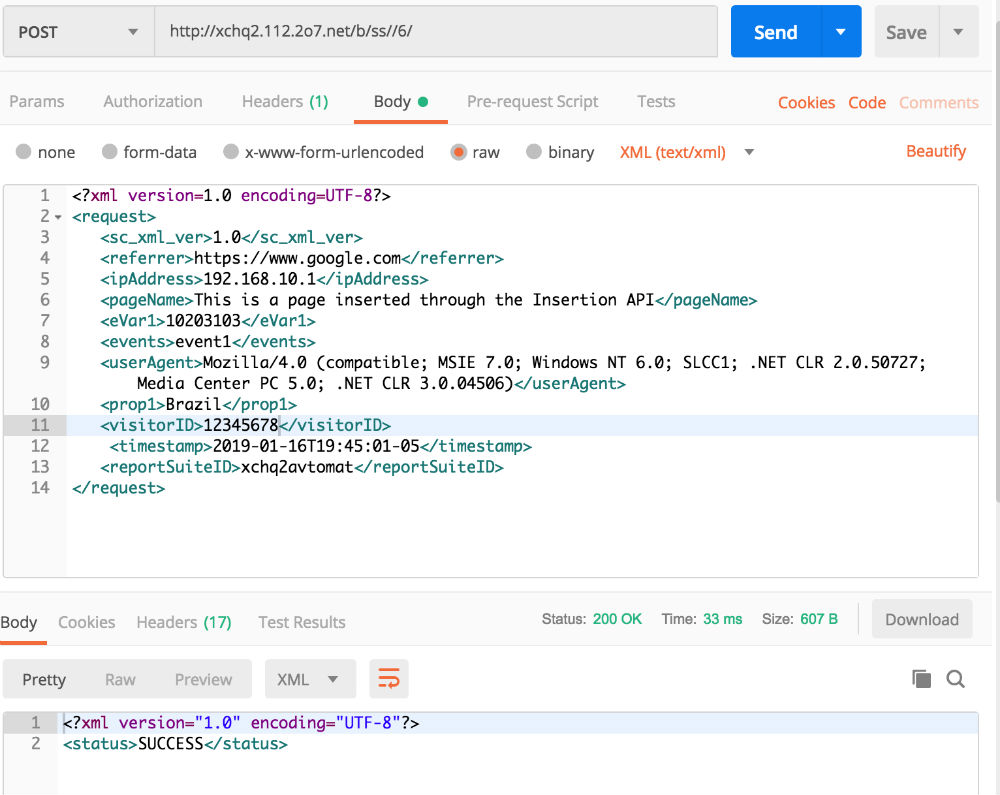
Task: Click the timestamp line in the request body
Action: [522, 446]
